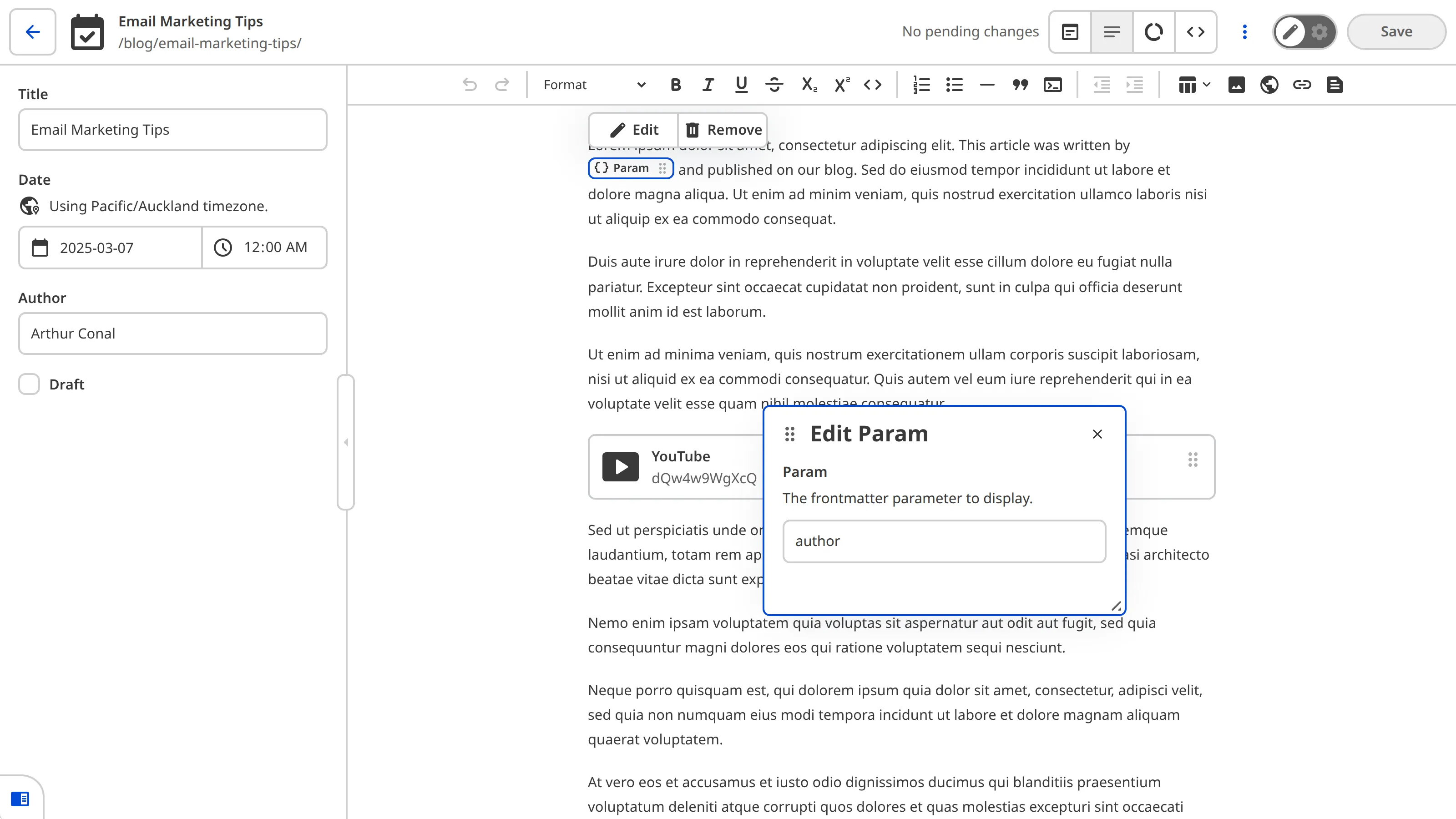Toggle the bulleted list formatting

coord(954,85)
